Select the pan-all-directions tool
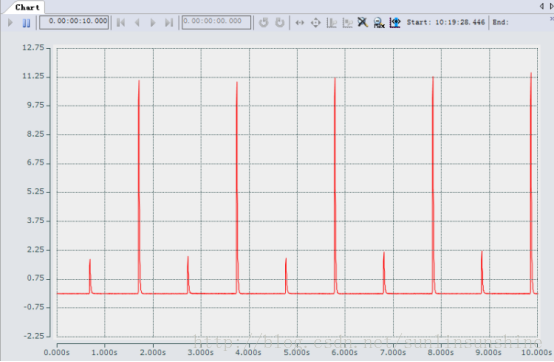The height and width of the screenshot is (362, 554). click(316, 23)
